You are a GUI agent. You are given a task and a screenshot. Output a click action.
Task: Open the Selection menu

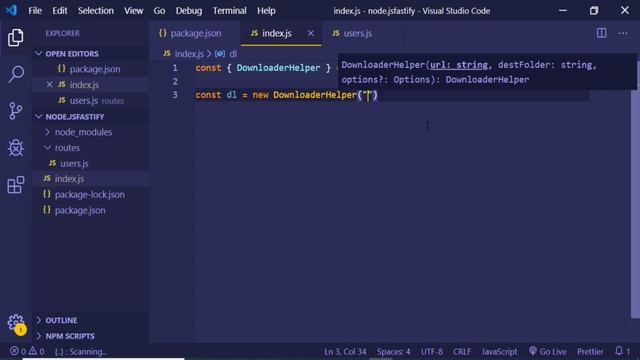point(96,11)
